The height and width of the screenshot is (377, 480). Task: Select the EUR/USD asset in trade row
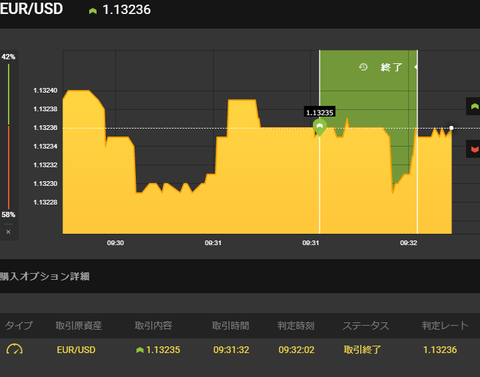(76, 350)
